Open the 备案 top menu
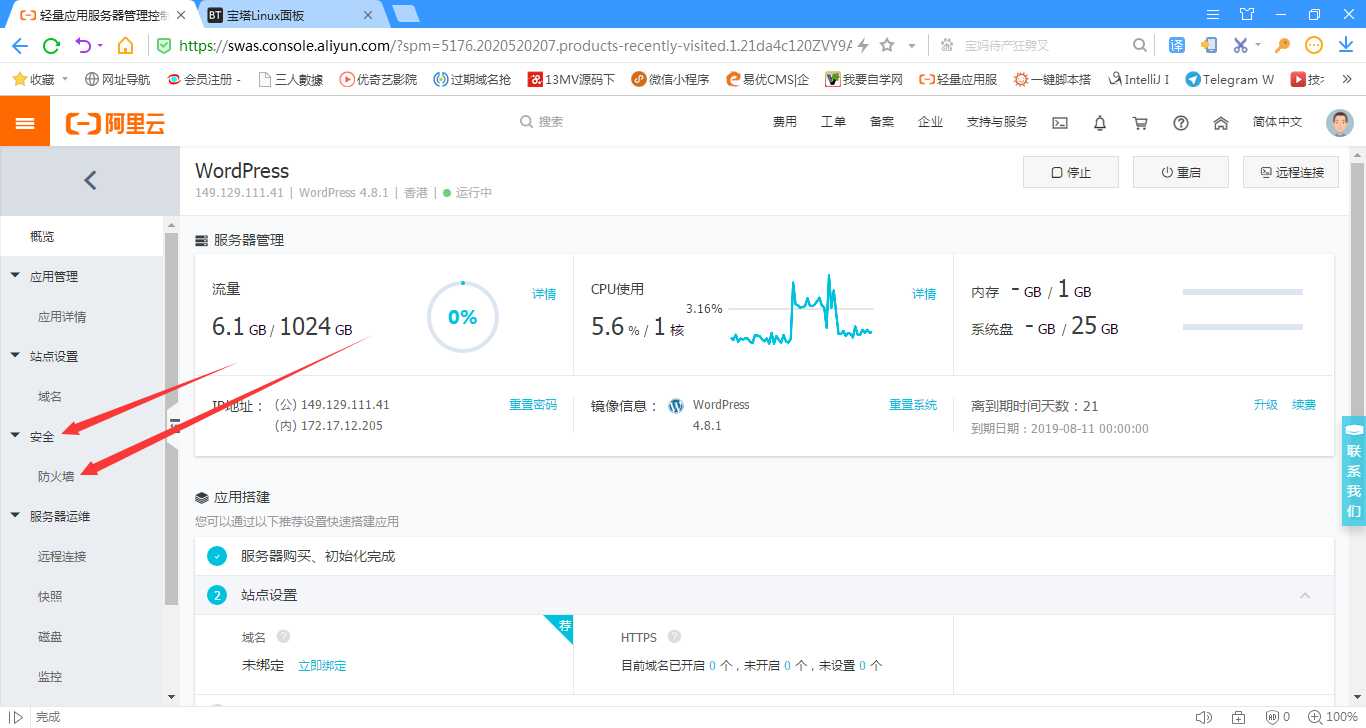Viewport: 1366px width, 728px height. point(882,122)
